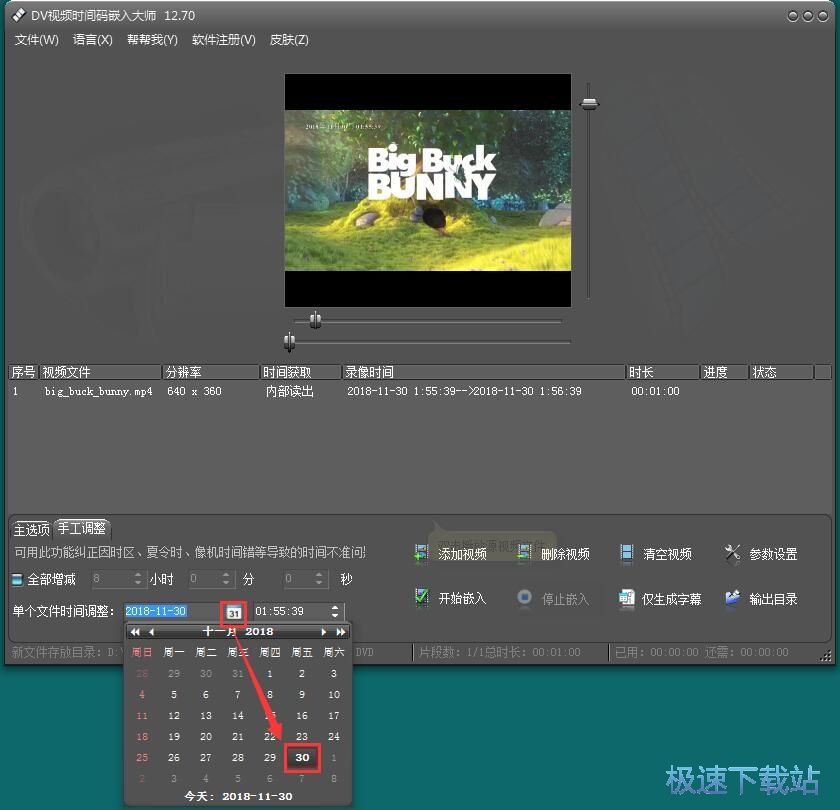
Task: Click the 分辨率 column header
Action: point(211,372)
